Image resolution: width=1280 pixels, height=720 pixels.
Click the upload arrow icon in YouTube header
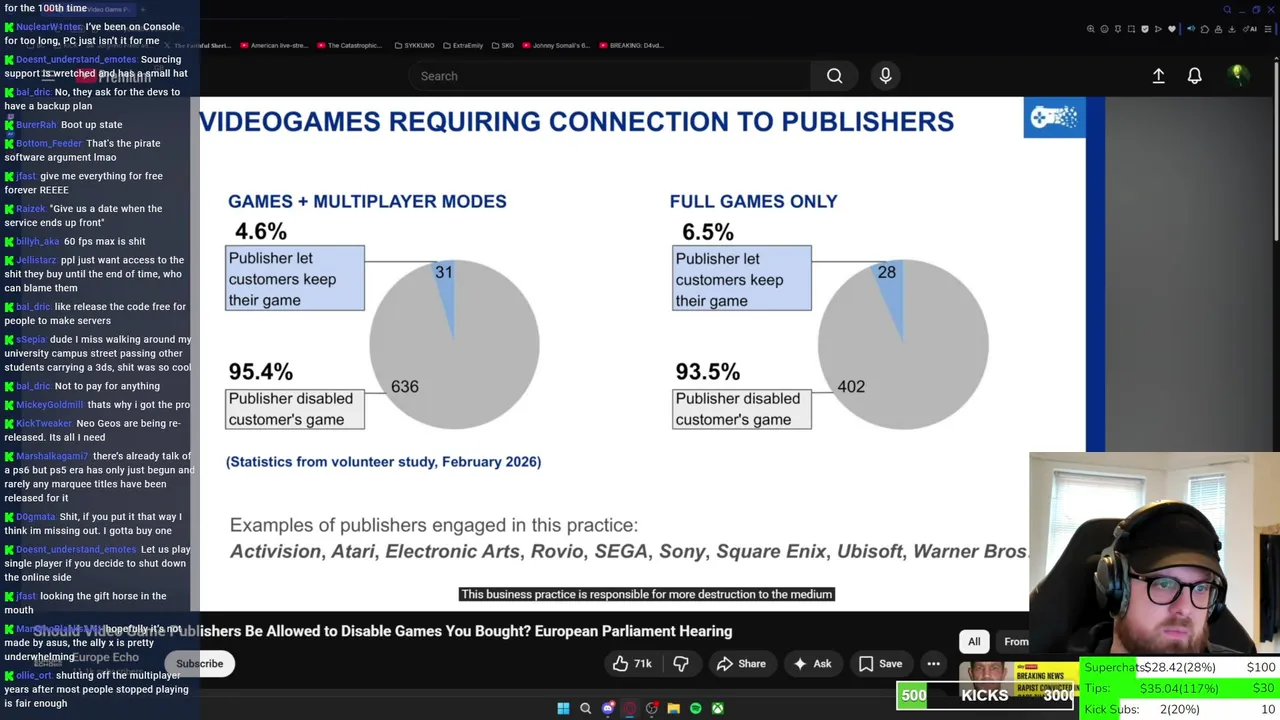click(x=1158, y=76)
